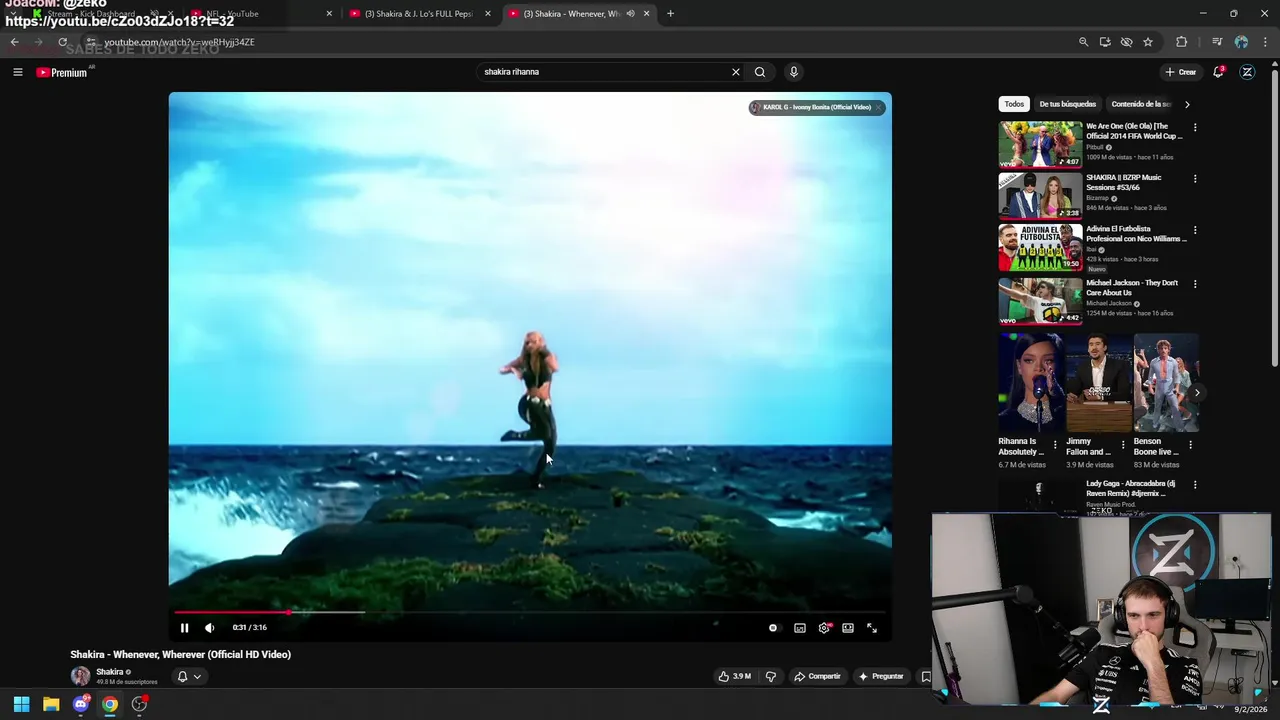Open Google Chrome from the taskbar
This screenshot has width=1280, height=720.
(x=110, y=704)
